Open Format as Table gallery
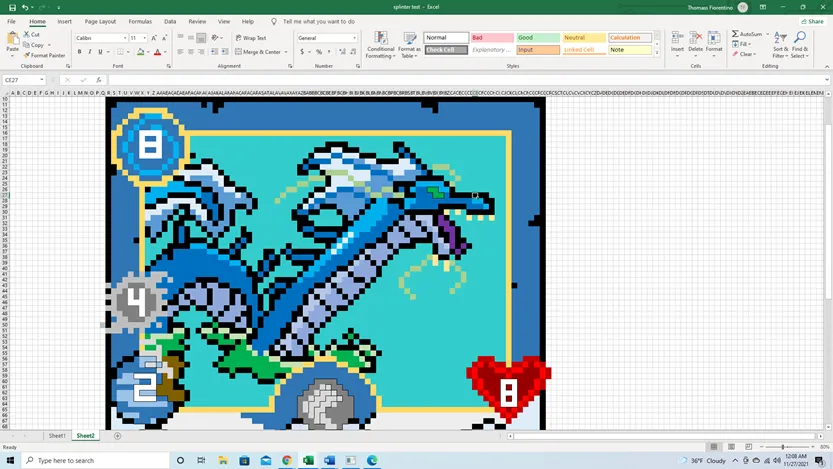833x469 pixels. pyautogui.click(x=410, y=45)
